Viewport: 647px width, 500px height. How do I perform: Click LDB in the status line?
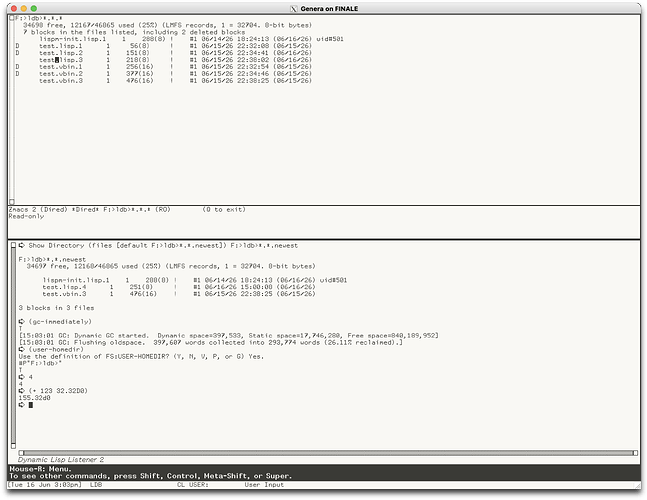pyautogui.click(x=96, y=485)
